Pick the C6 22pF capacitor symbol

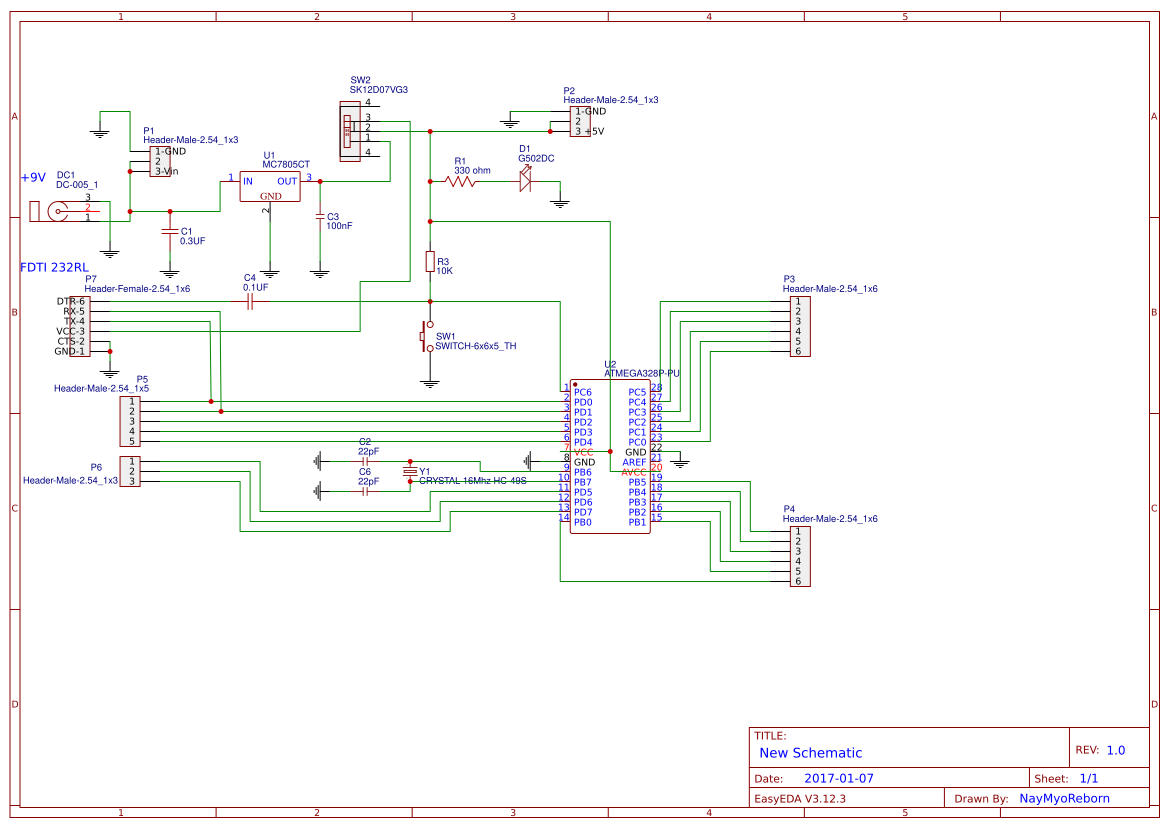click(x=365, y=491)
